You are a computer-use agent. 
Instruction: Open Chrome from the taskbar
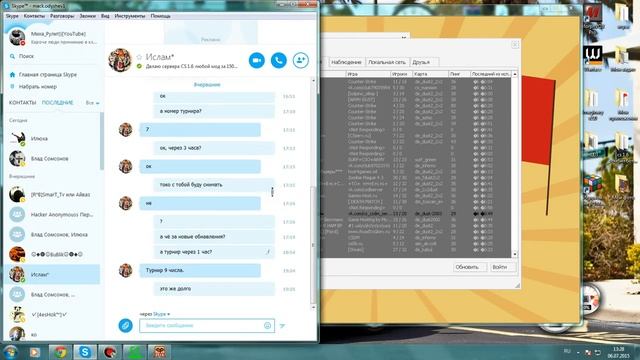(x=60, y=352)
